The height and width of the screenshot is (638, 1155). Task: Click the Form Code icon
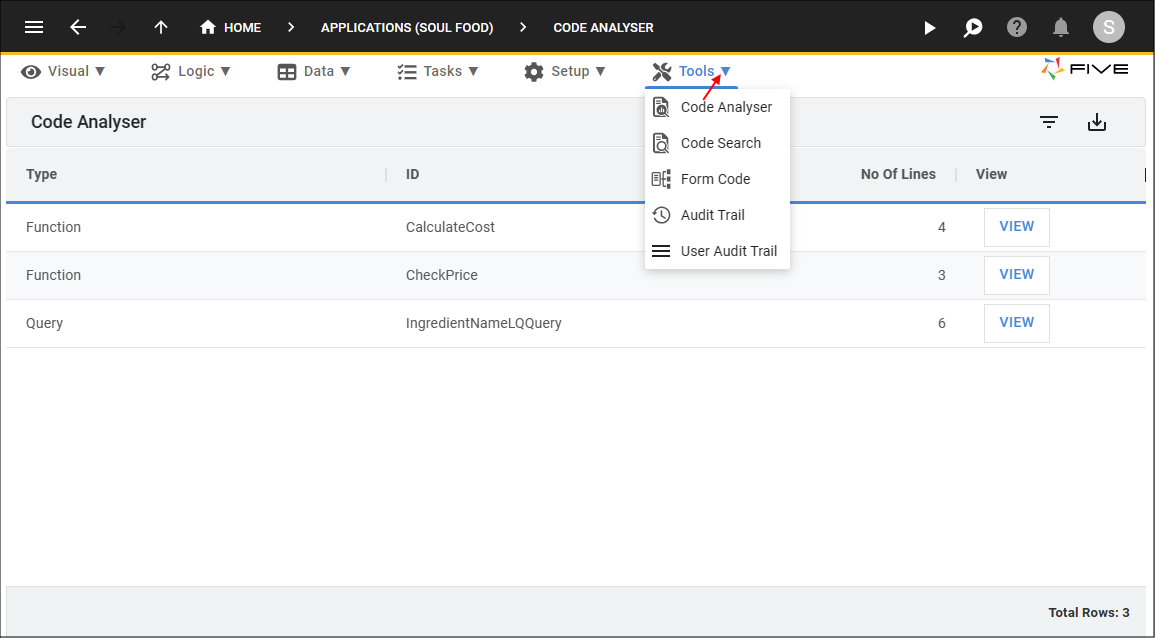[661, 179]
